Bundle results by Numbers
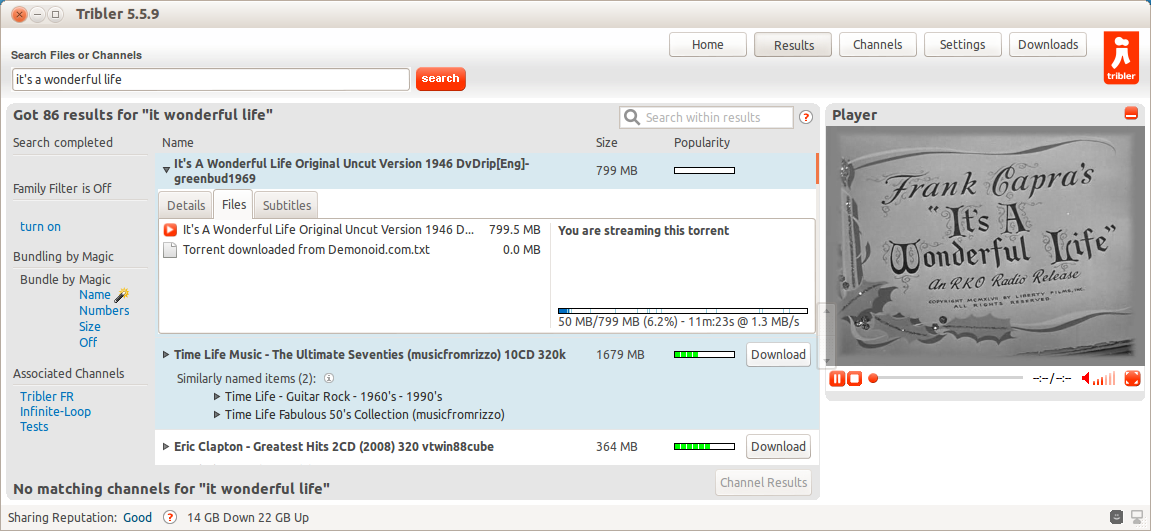Viewport: 1151px width, 531px height. coord(104,311)
